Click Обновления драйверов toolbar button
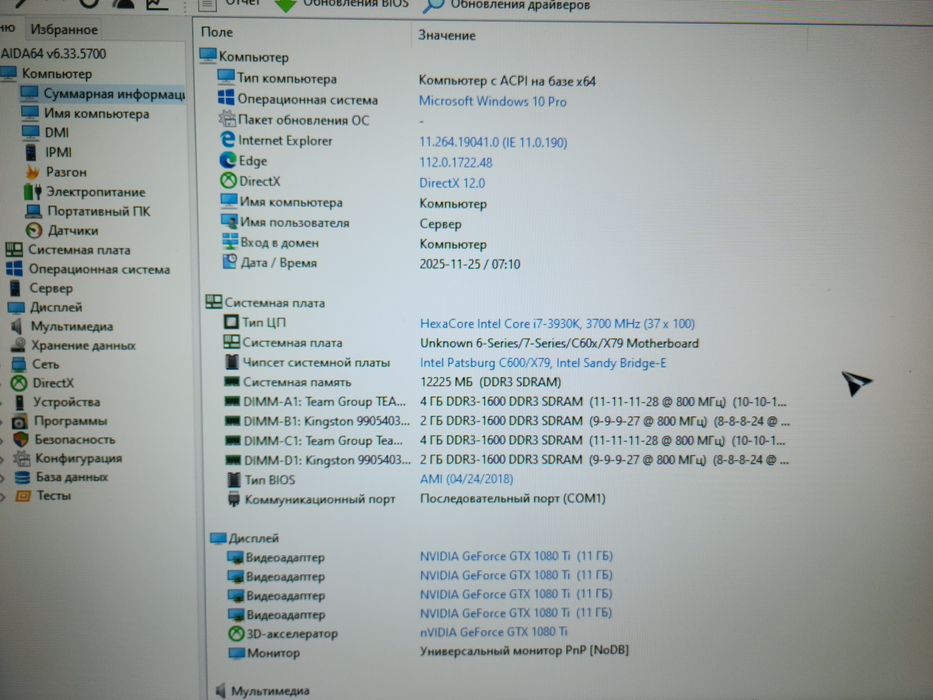This screenshot has height=700, width=933. tap(507, 5)
